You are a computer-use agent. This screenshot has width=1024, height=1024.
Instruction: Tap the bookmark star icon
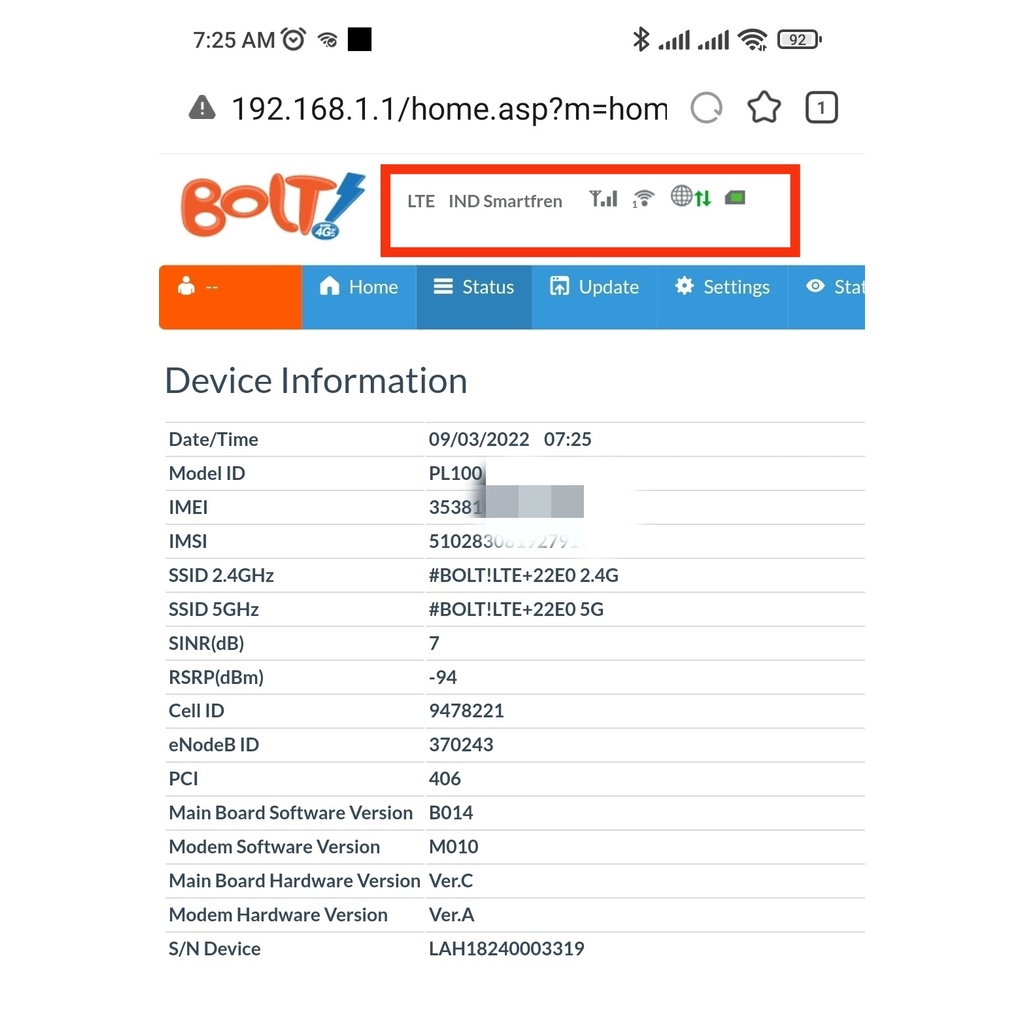[764, 108]
